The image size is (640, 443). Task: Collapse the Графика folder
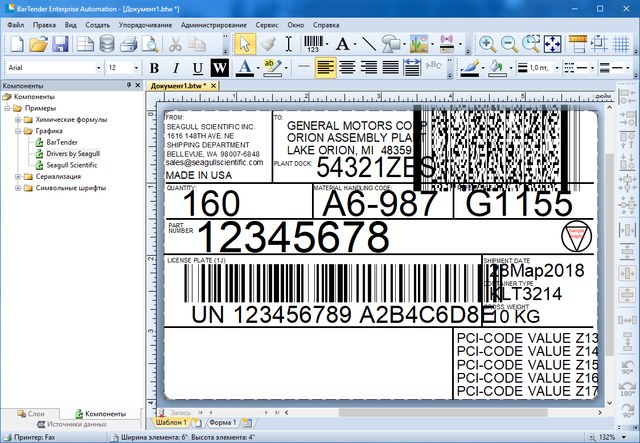18,131
